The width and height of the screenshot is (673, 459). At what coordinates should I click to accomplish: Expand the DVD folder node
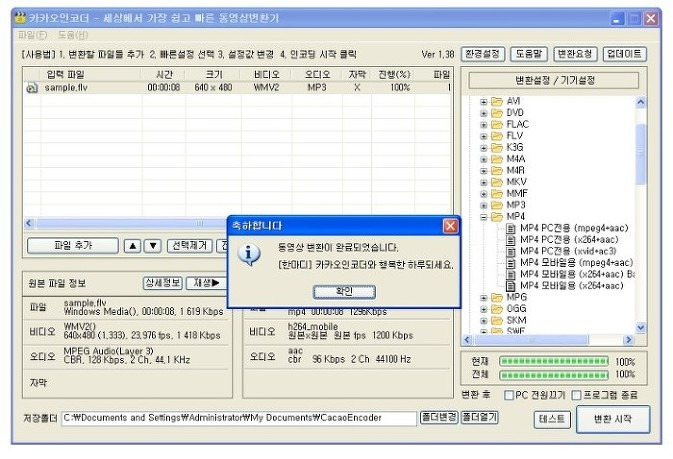point(484,113)
